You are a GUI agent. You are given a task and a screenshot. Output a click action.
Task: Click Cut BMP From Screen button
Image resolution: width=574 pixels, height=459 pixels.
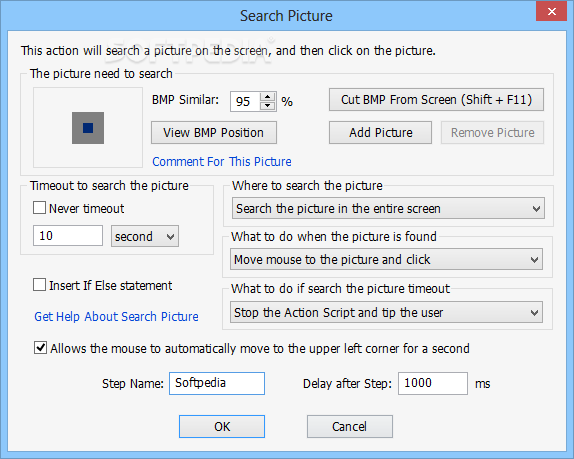(436, 100)
